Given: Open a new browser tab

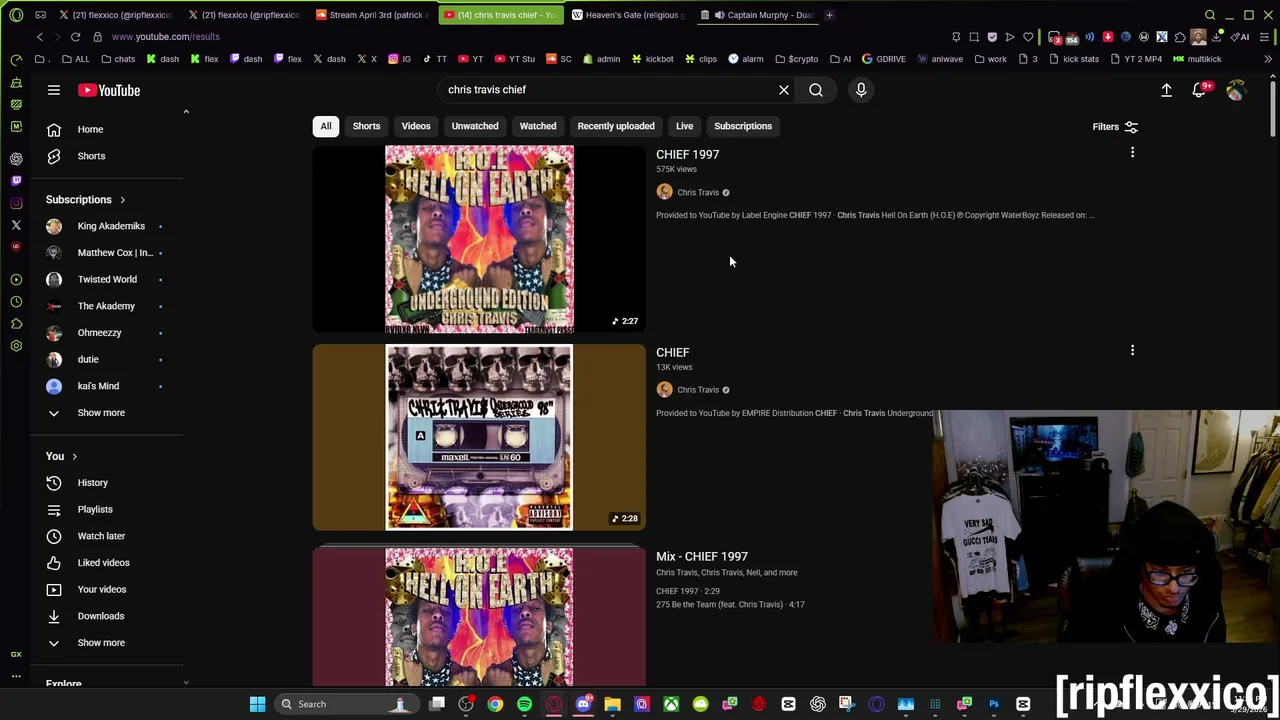Looking at the screenshot, I should click(x=829, y=15).
